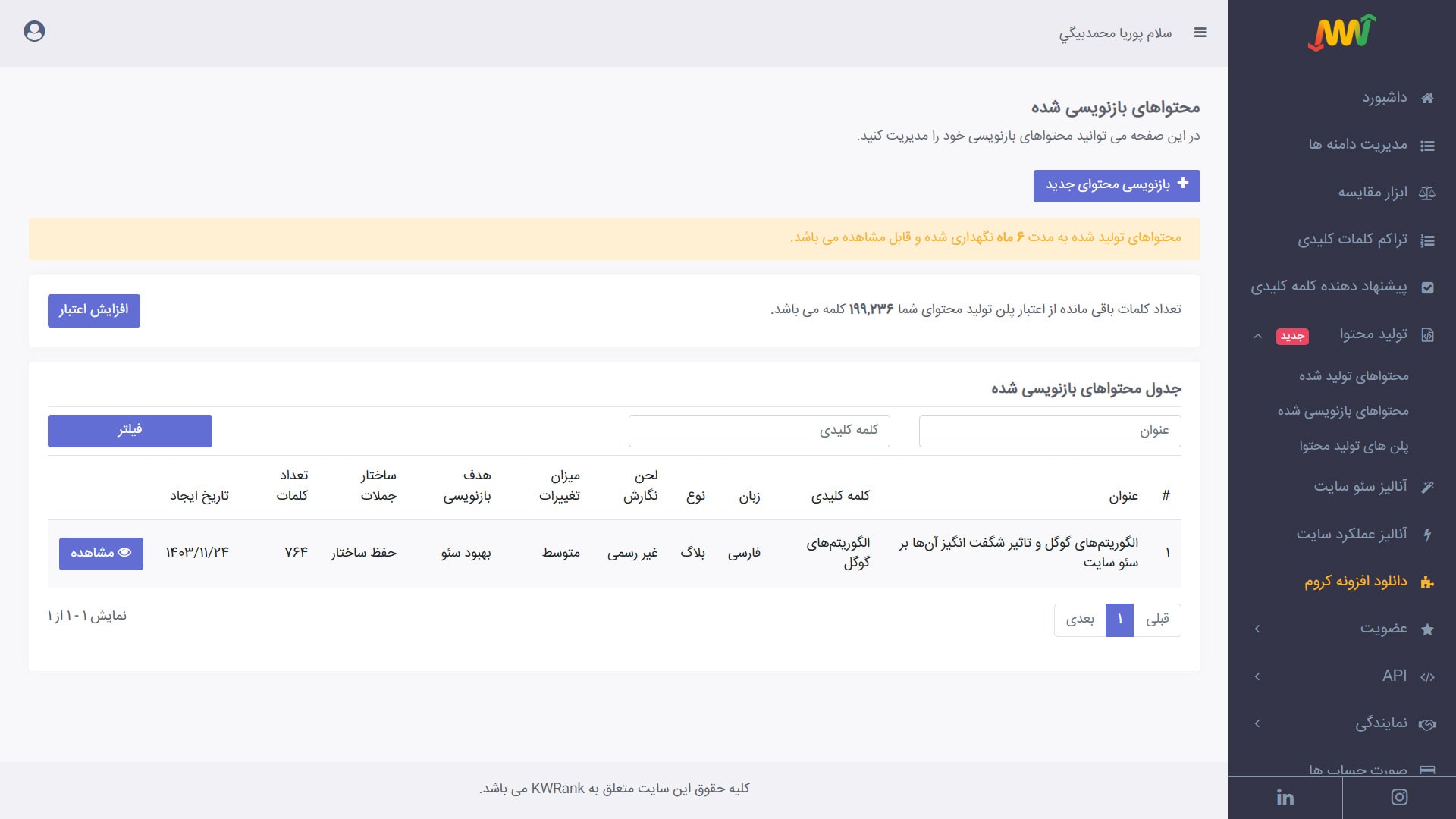Viewport: 1456px width, 819px height.
Task: Click row title الگوریتم‌های گوگل و تاثیر
Action: click(x=1019, y=553)
